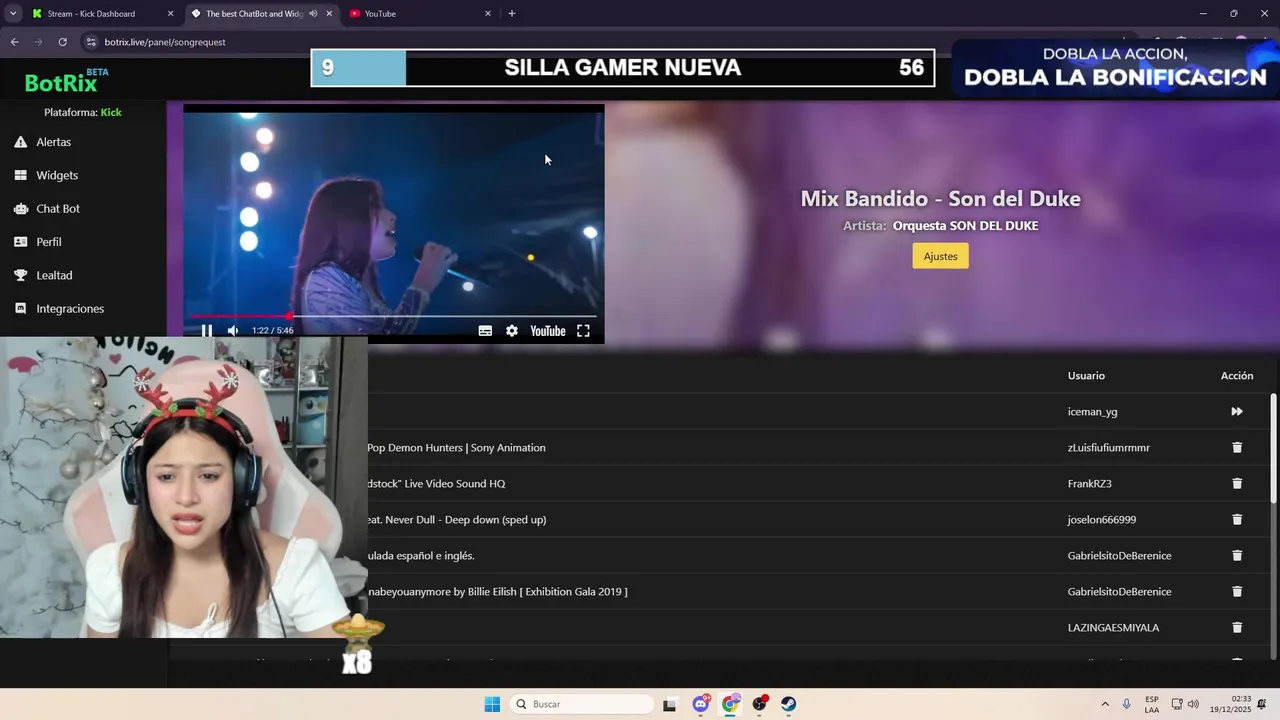Click the Alertas warning triangle icon
The height and width of the screenshot is (720, 1280).
20,142
